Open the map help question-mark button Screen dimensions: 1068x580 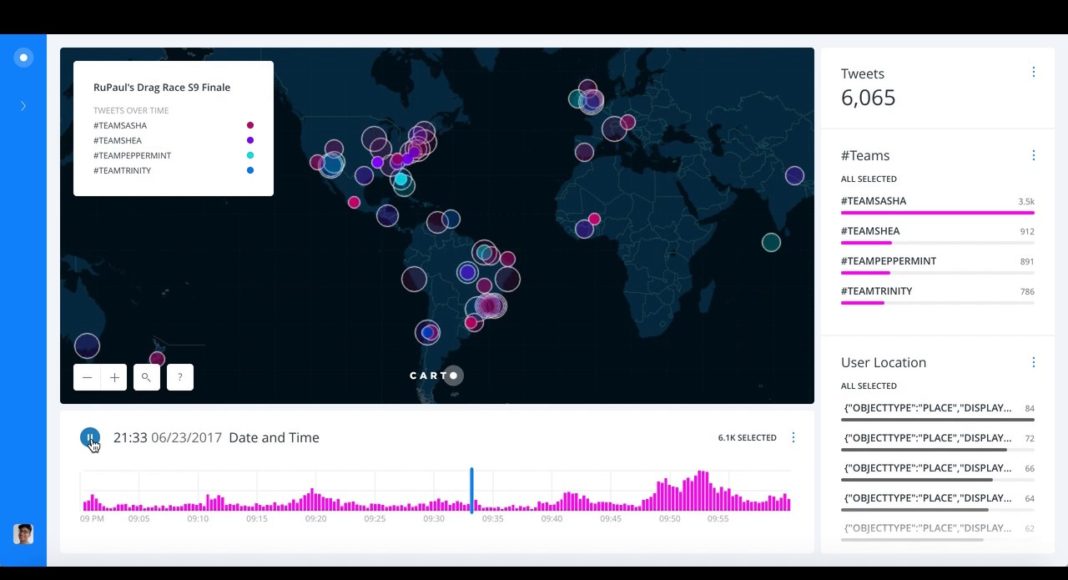[180, 377]
